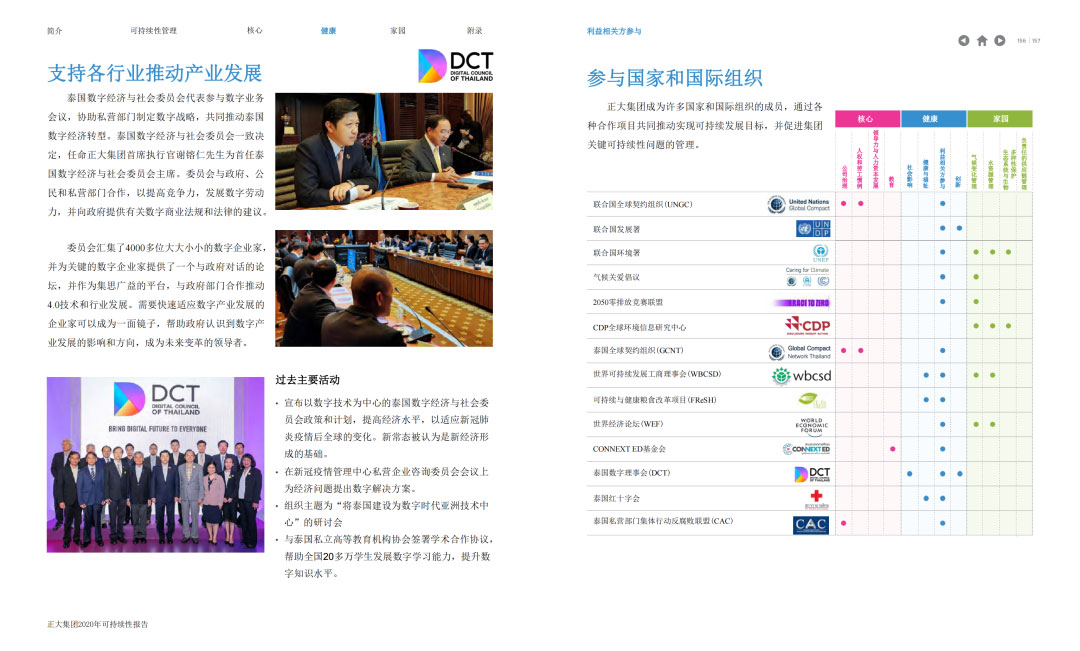Click the UNDP logo in table
The image size is (1080, 651).
(812, 229)
